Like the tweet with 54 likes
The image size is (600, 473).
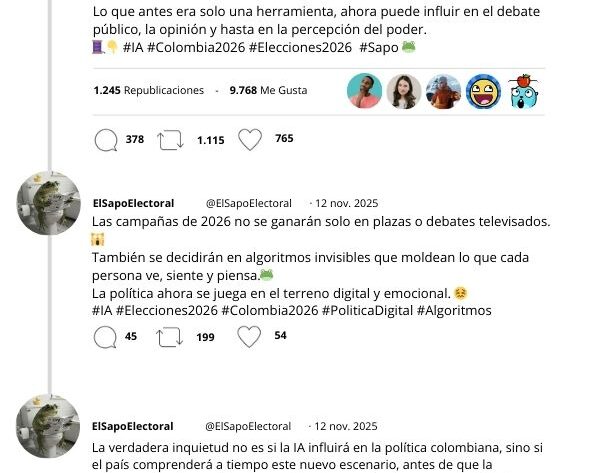(x=249, y=337)
